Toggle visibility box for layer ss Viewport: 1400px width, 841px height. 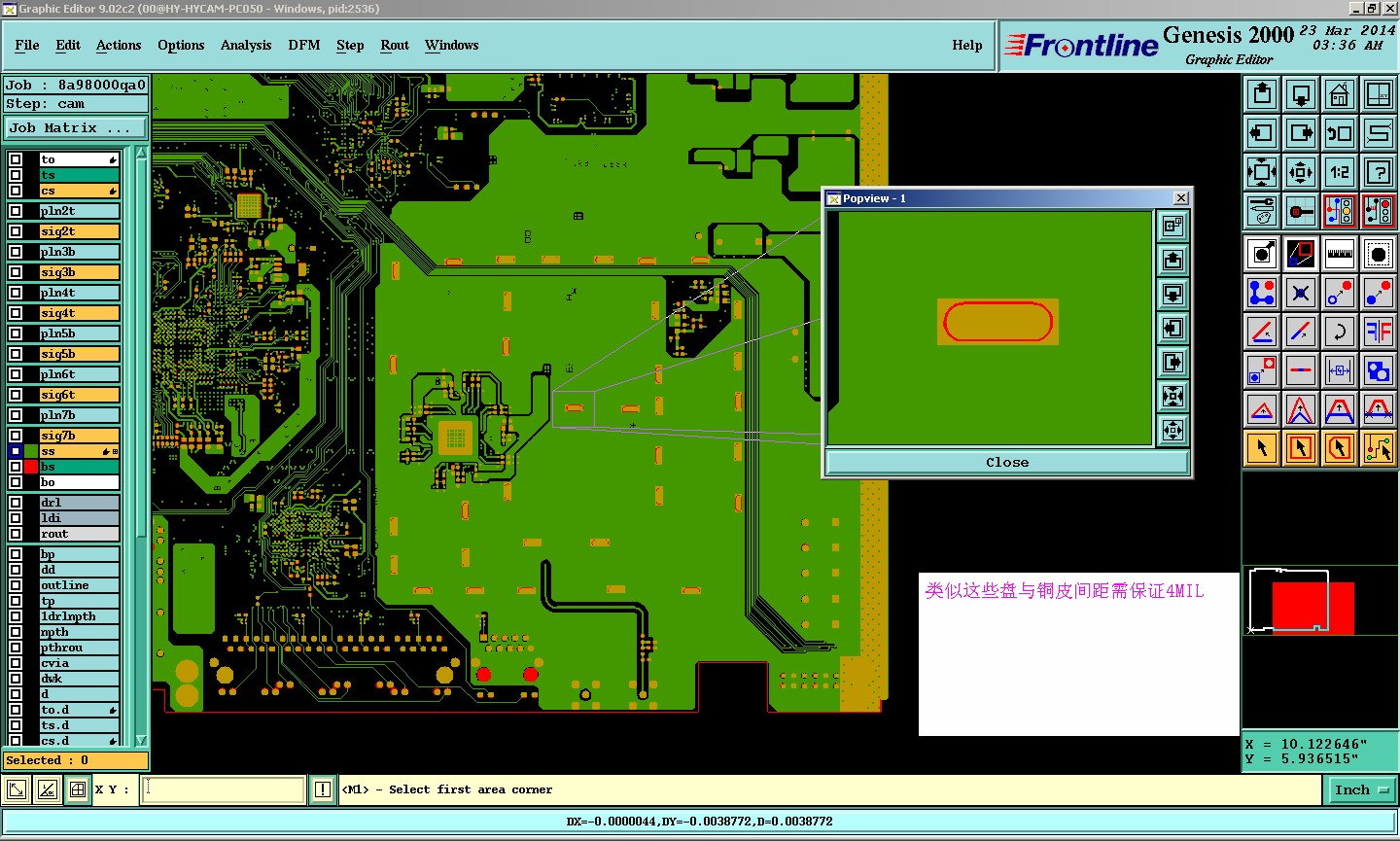point(16,451)
